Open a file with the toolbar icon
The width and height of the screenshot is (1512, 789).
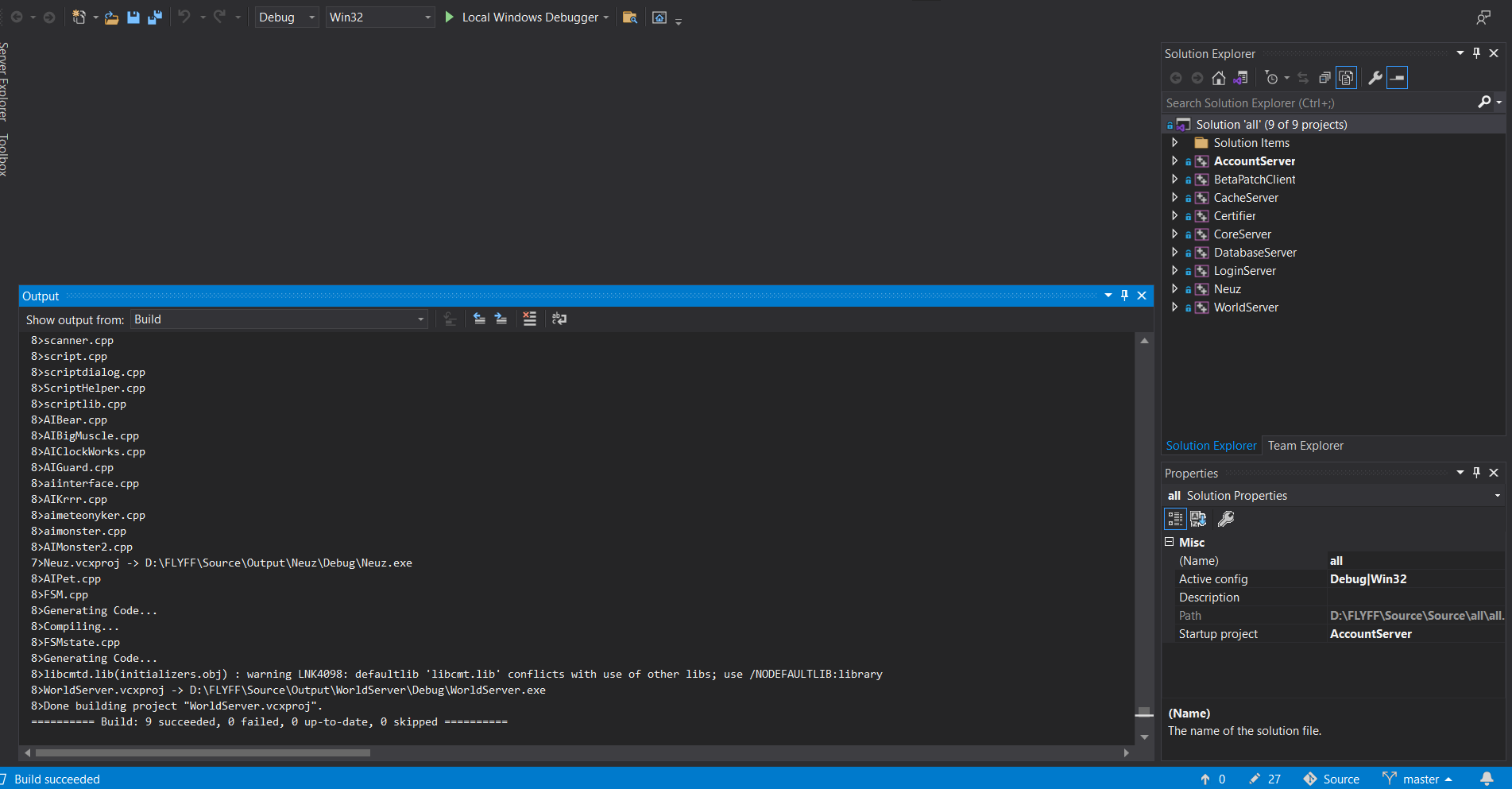[112, 17]
